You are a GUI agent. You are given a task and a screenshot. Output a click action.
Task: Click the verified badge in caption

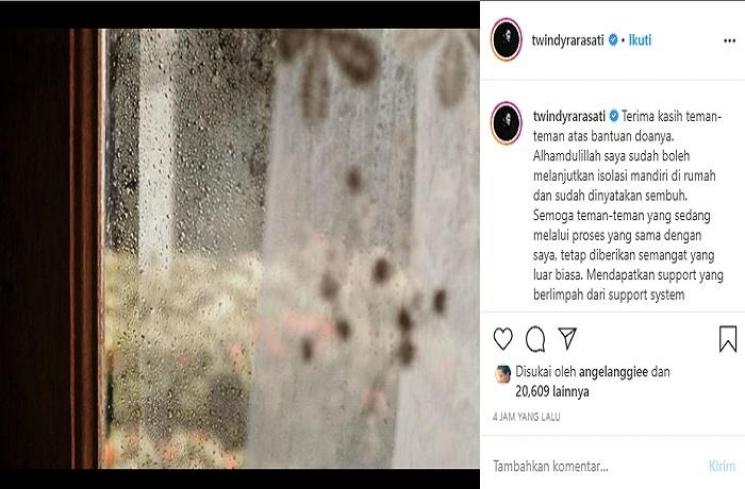[614, 115]
